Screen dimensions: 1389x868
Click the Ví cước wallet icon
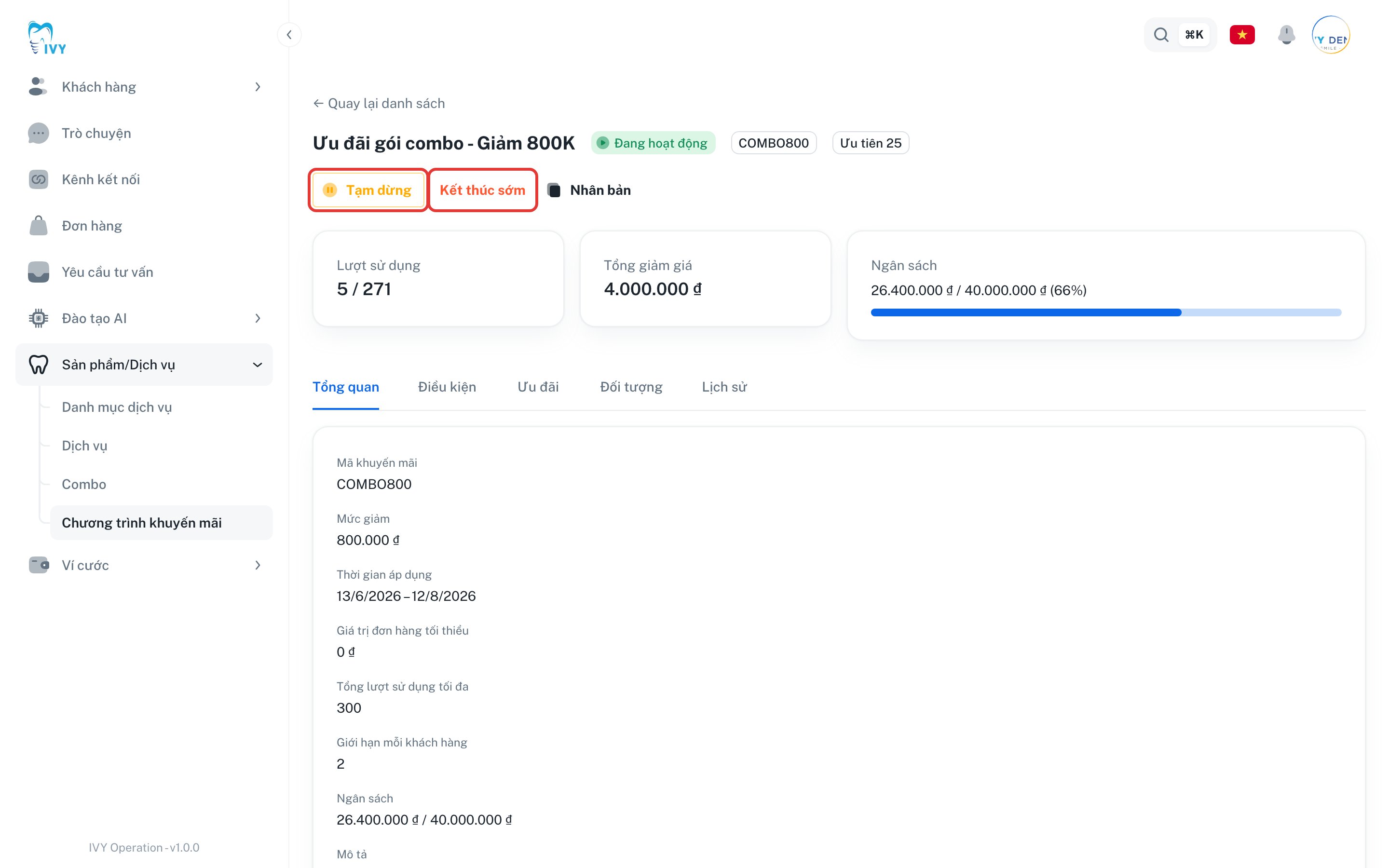[x=39, y=565]
